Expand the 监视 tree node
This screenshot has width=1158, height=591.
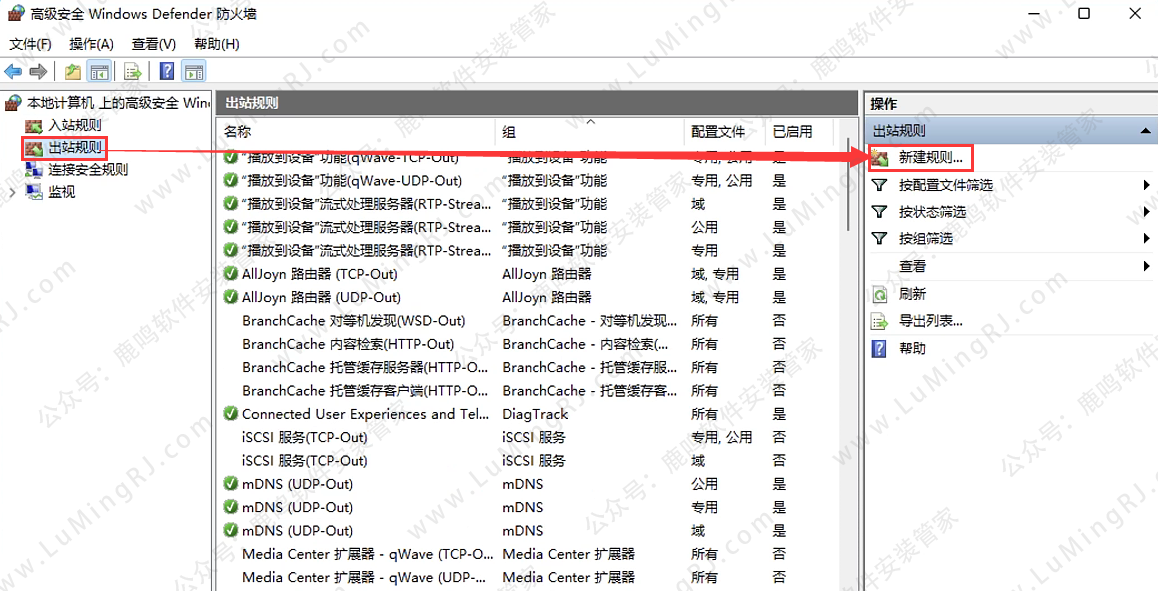pos(11,192)
